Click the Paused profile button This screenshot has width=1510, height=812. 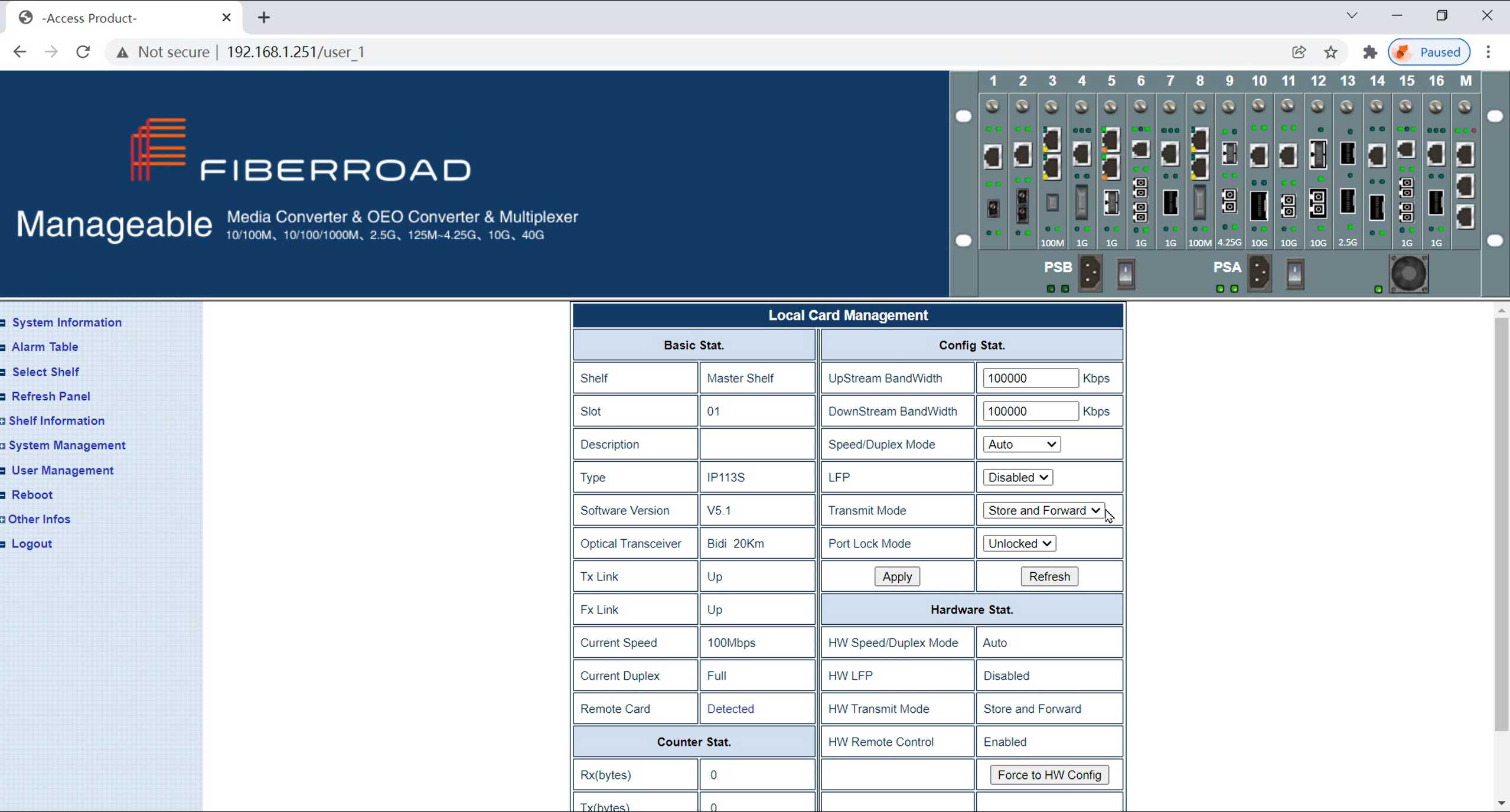click(1429, 52)
